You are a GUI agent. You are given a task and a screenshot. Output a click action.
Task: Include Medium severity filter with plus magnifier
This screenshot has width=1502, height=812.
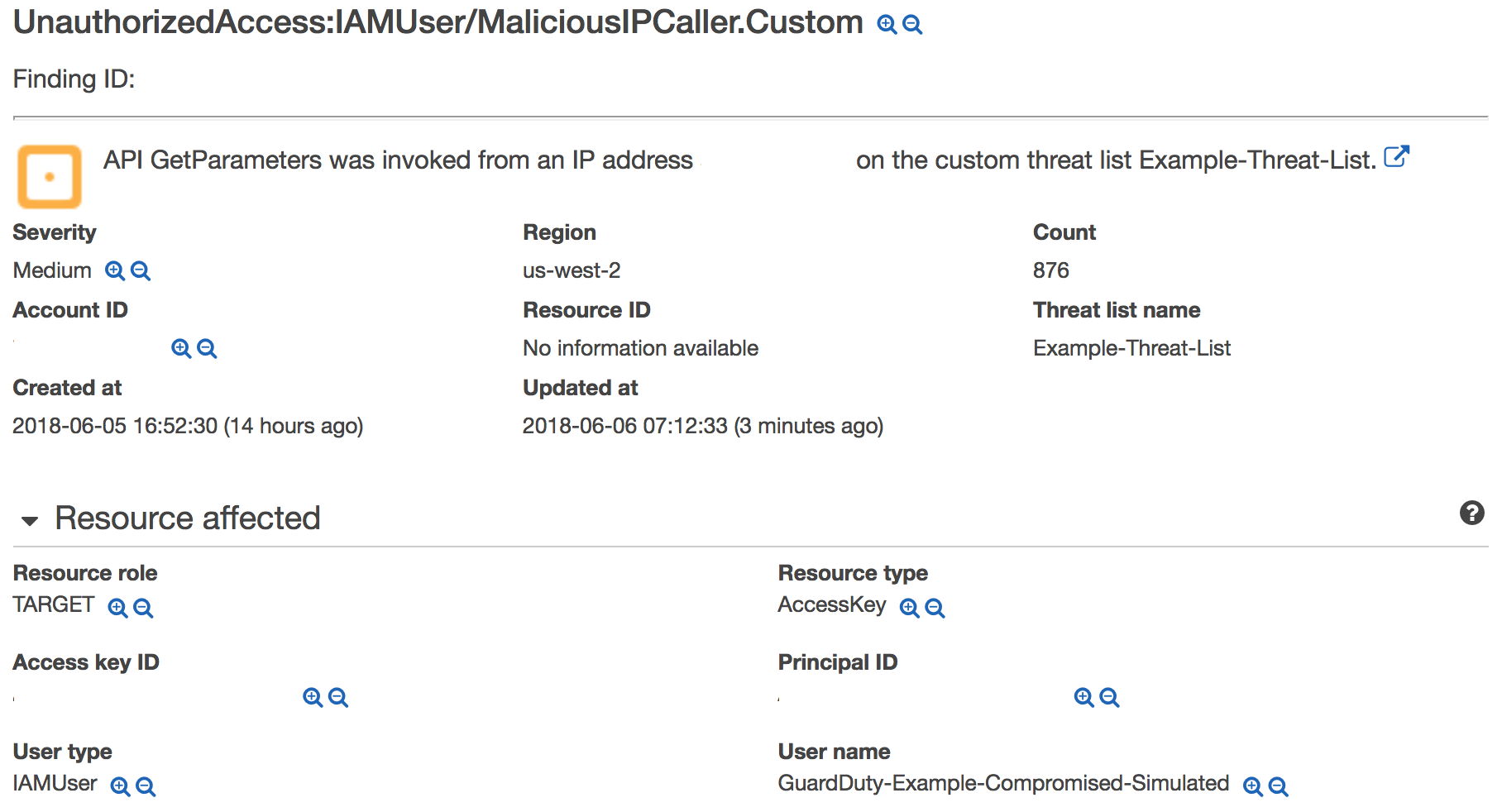tap(115, 271)
